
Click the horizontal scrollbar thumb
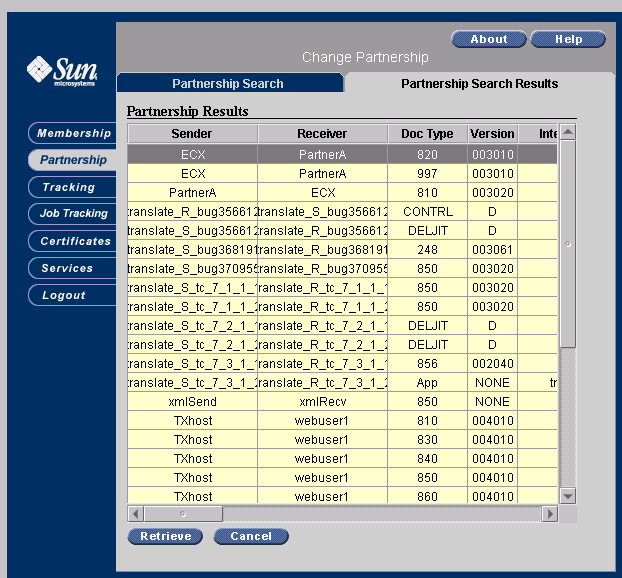pos(183,514)
